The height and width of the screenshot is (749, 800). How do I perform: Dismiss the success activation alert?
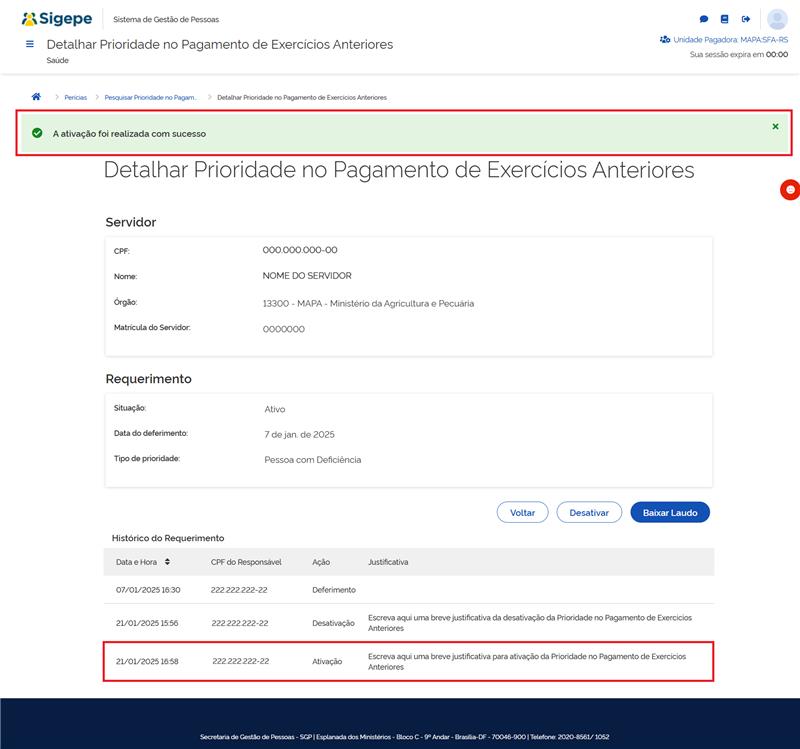point(775,127)
